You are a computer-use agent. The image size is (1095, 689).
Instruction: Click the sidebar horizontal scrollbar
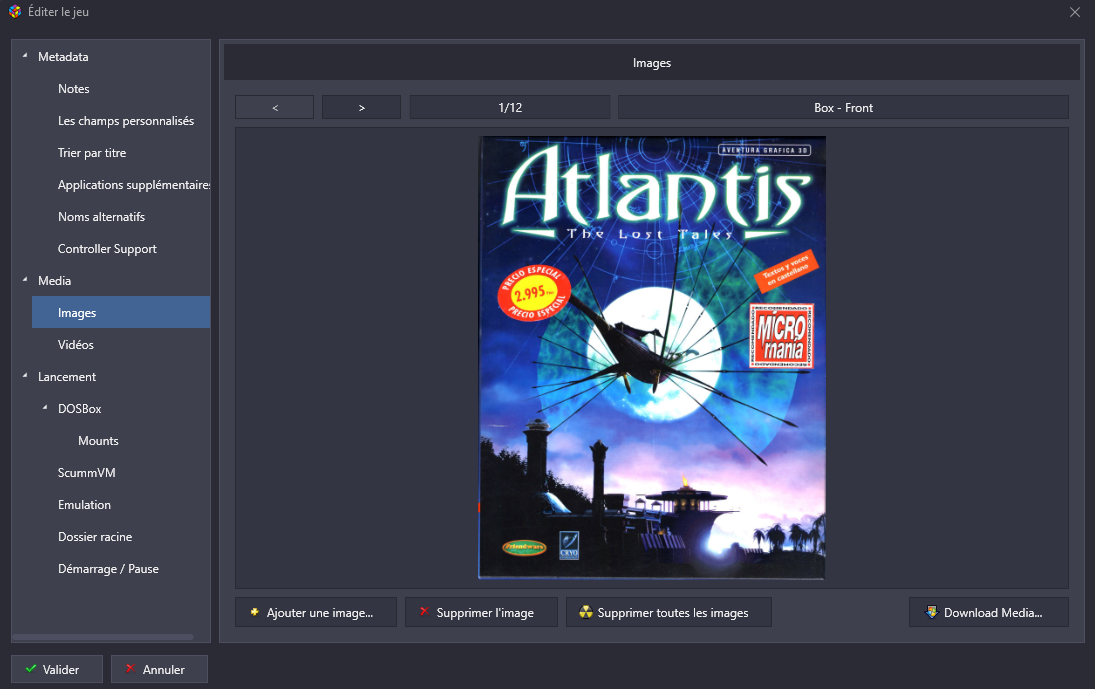click(x=103, y=637)
